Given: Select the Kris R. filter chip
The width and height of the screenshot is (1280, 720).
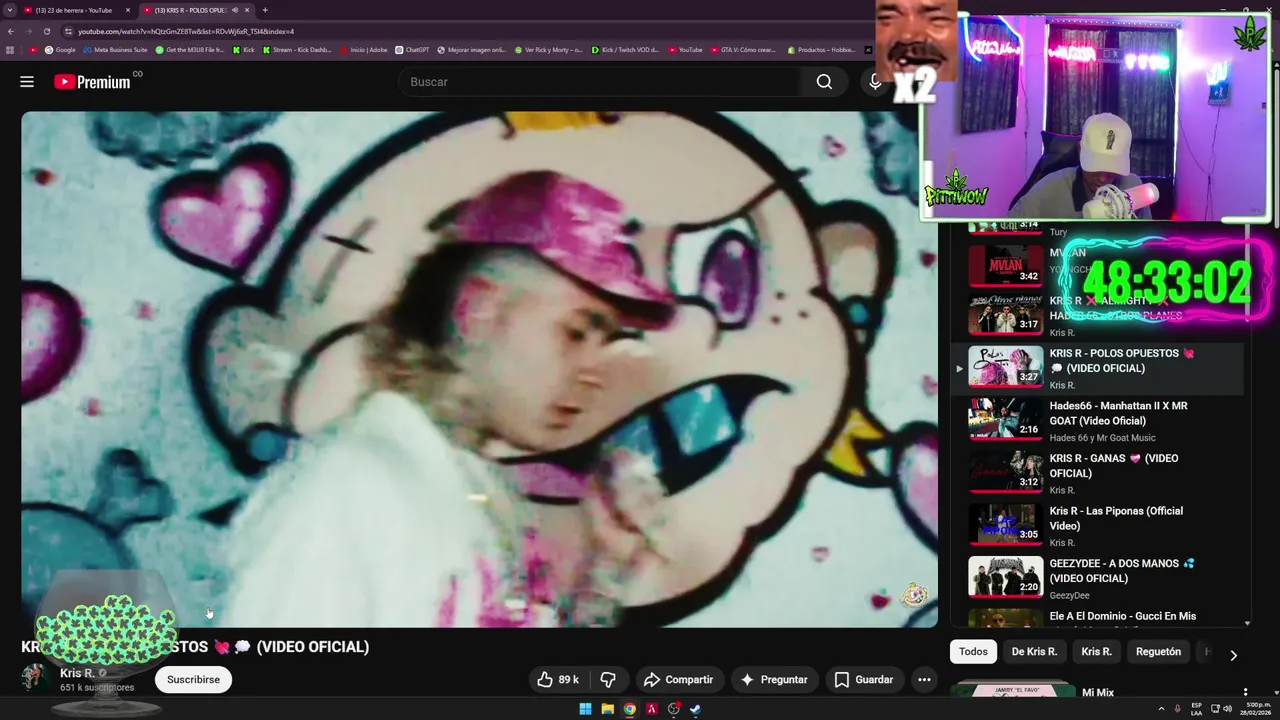Looking at the screenshot, I should tap(1096, 652).
